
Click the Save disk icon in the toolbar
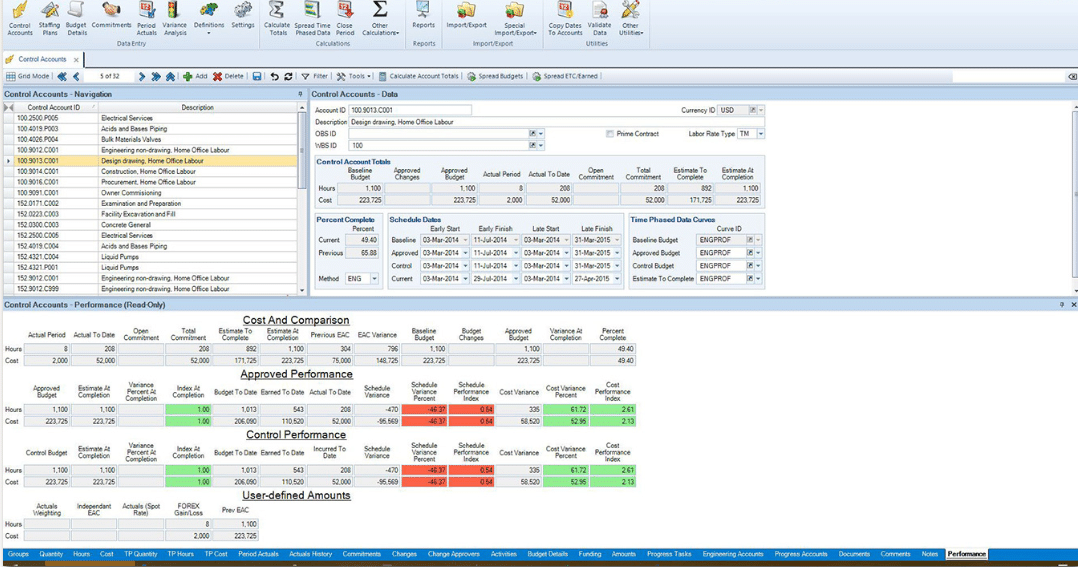click(x=256, y=76)
